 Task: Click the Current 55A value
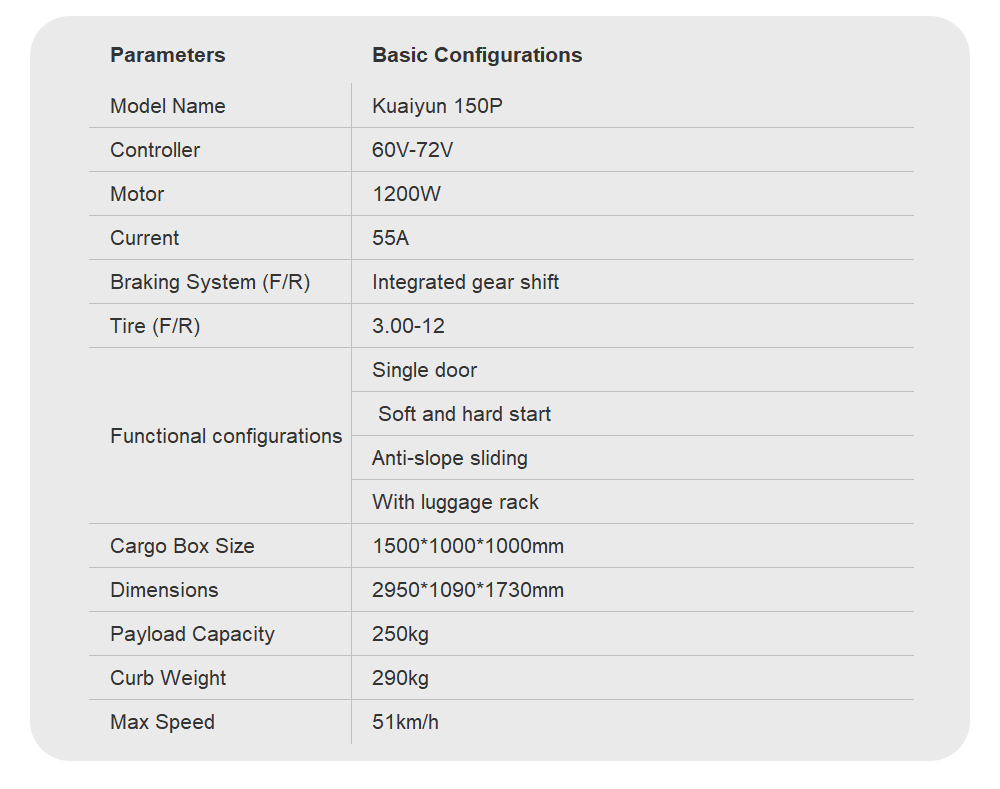390,238
